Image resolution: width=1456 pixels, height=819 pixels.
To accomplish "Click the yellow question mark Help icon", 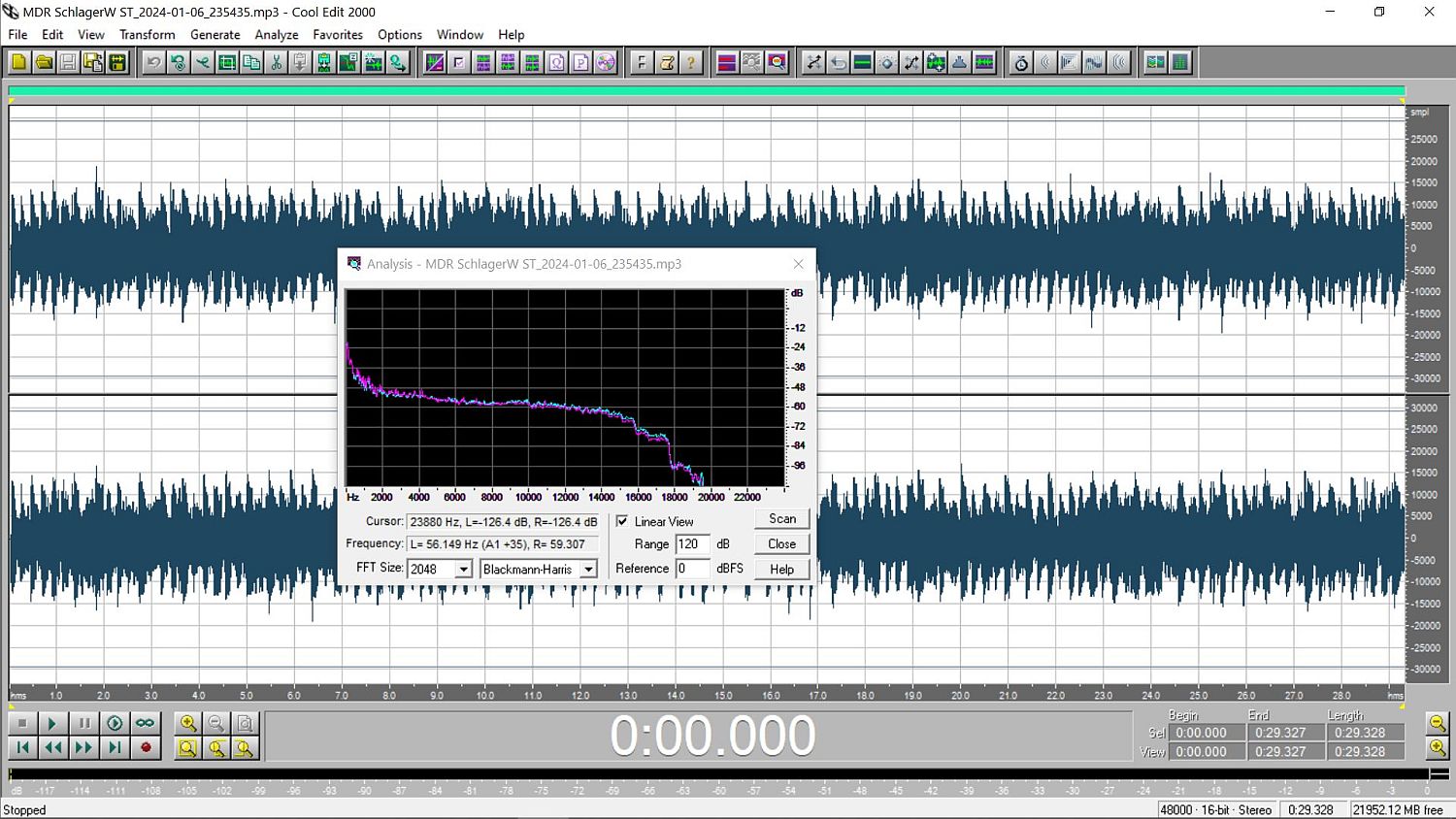I will tap(691, 63).
